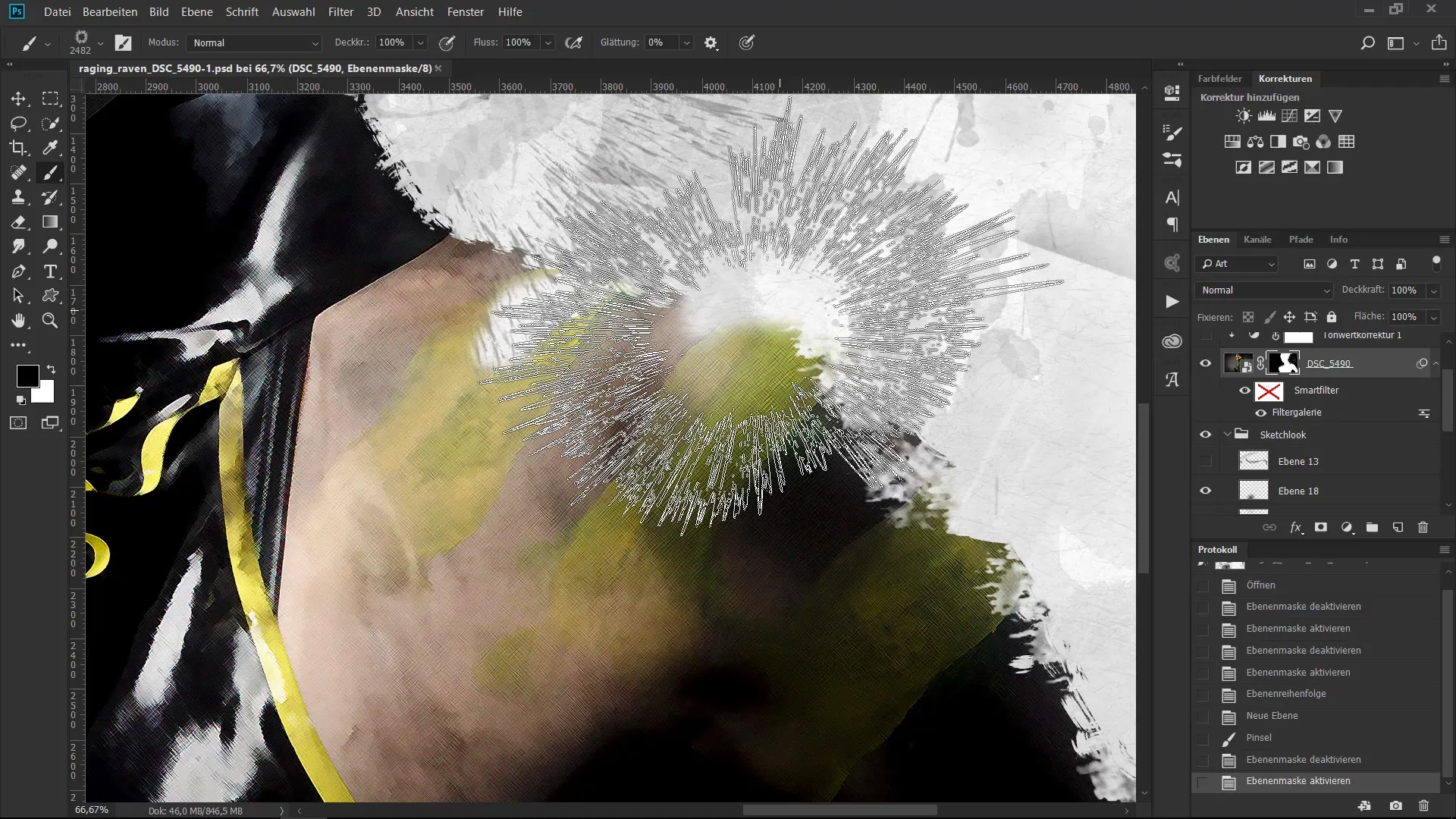
Task: Toggle the layer filter switch
Action: point(1436,262)
